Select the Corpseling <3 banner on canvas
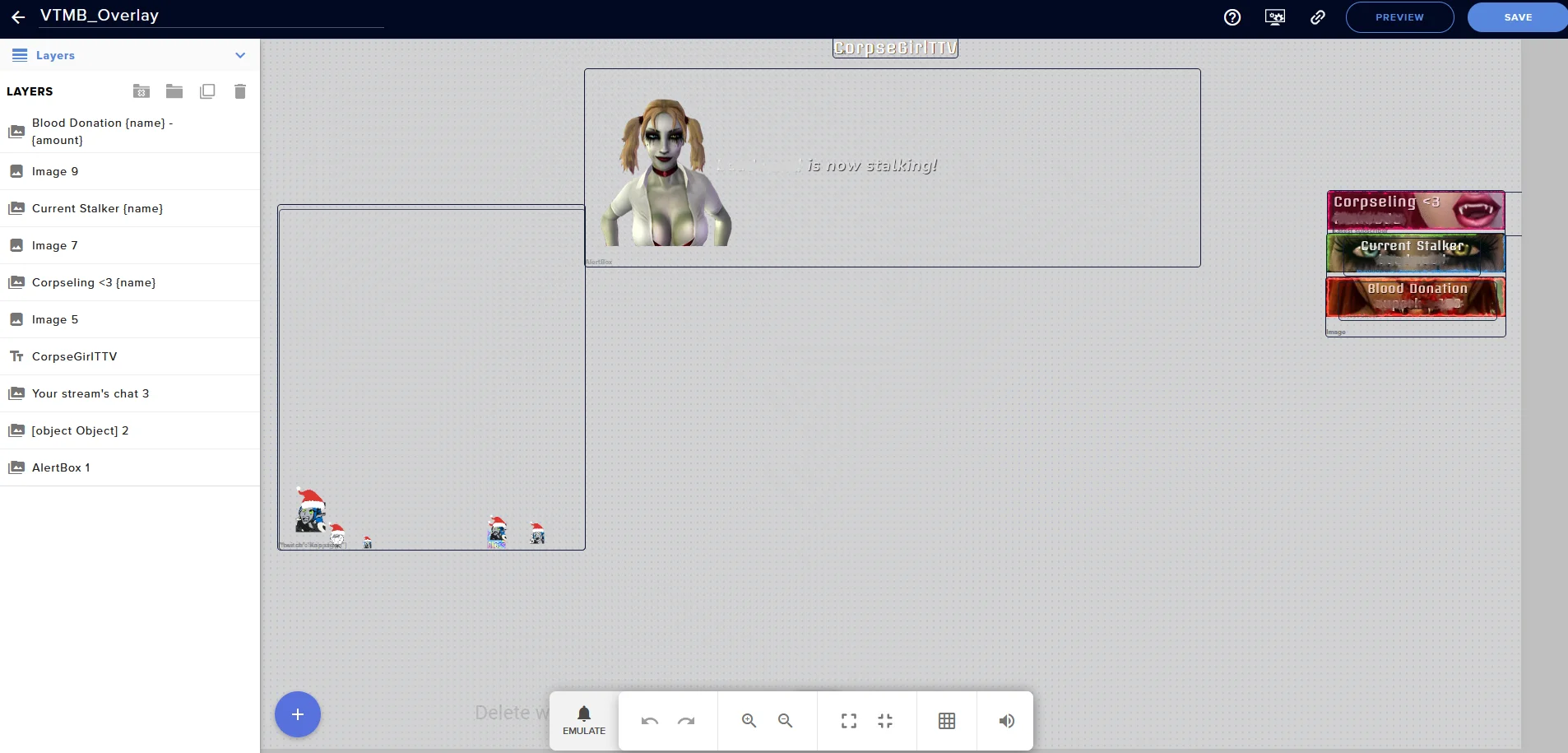Viewport: 1568px width, 753px height. (x=1416, y=211)
